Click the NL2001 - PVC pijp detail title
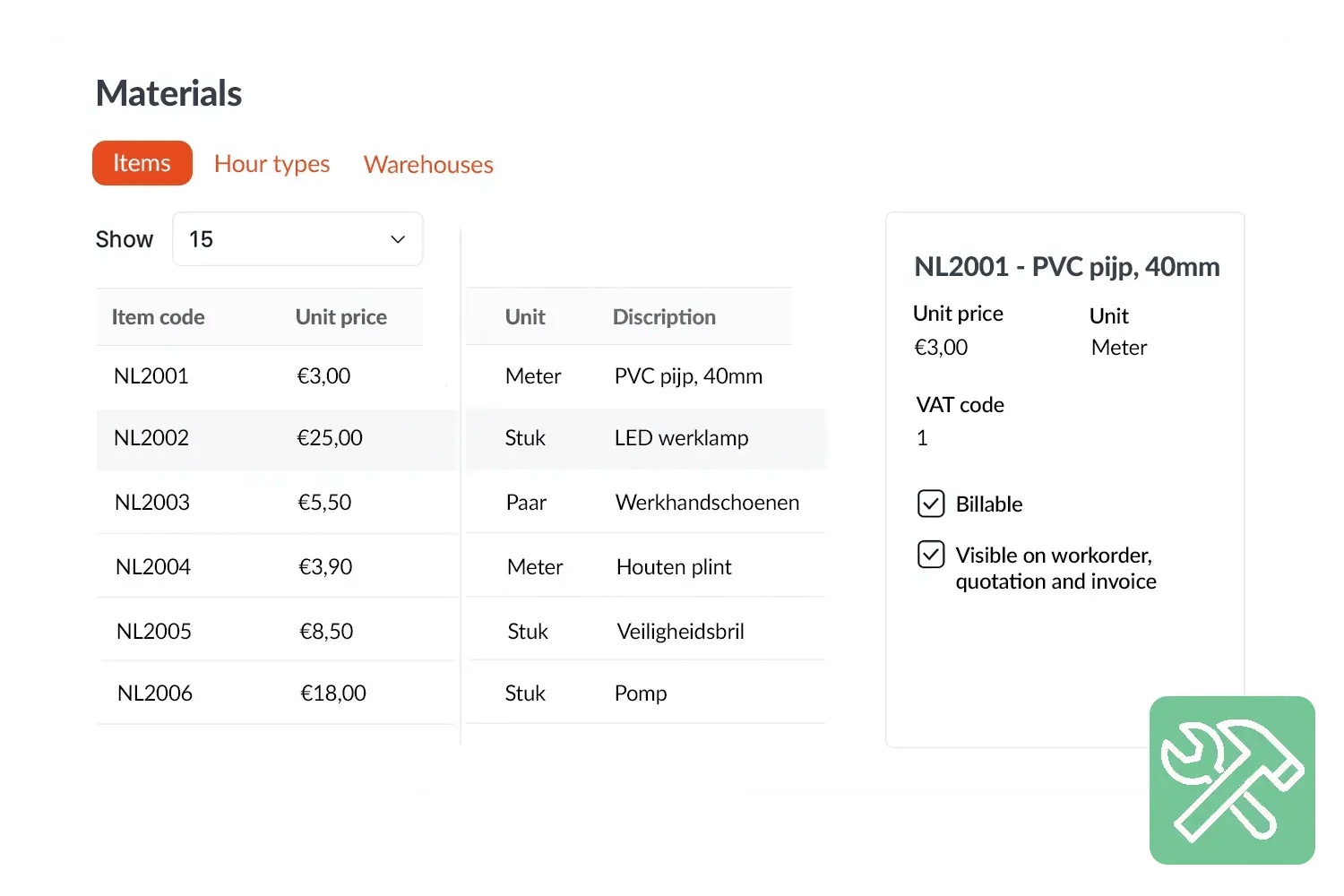The width and height of the screenshot is (1344, 896). 1066,267
